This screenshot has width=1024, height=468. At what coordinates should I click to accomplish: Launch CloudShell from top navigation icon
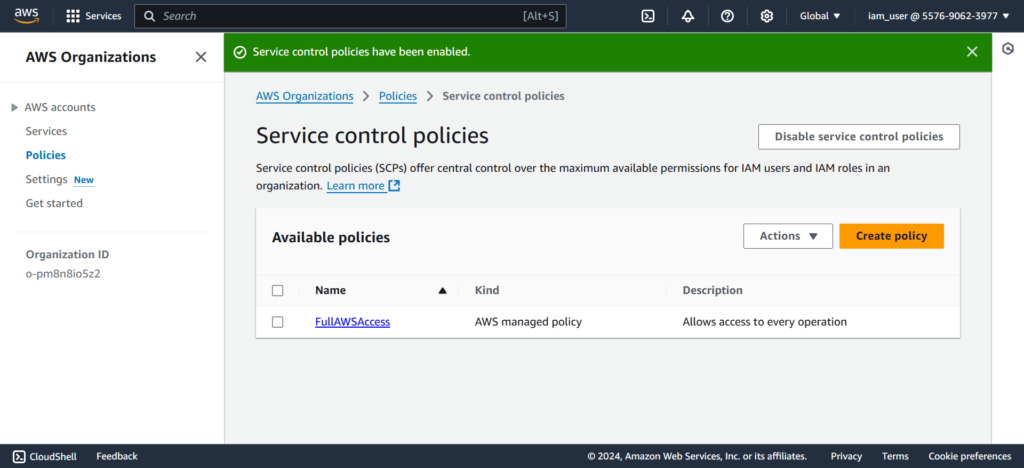coord(648,16)
